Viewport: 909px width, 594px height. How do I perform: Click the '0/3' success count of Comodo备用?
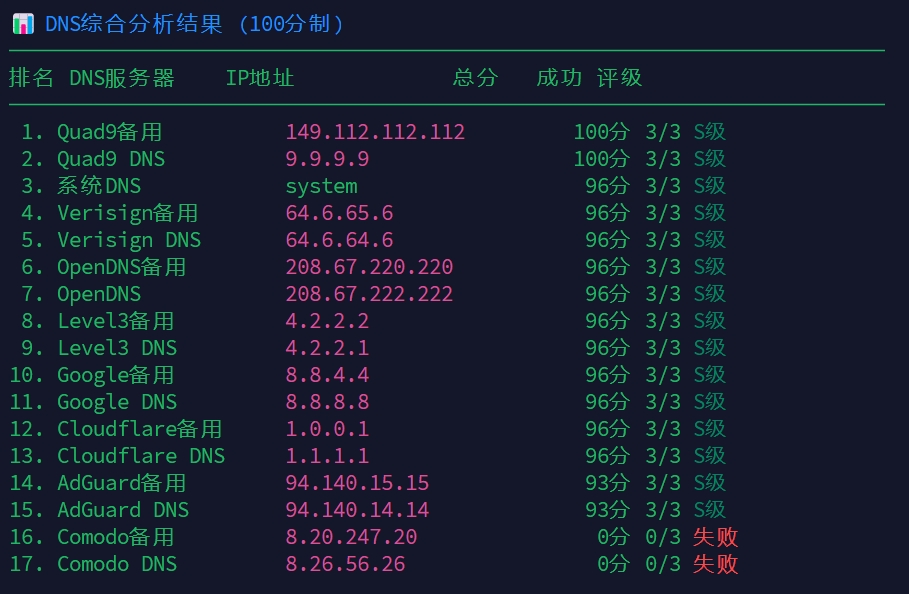(663, 537)
